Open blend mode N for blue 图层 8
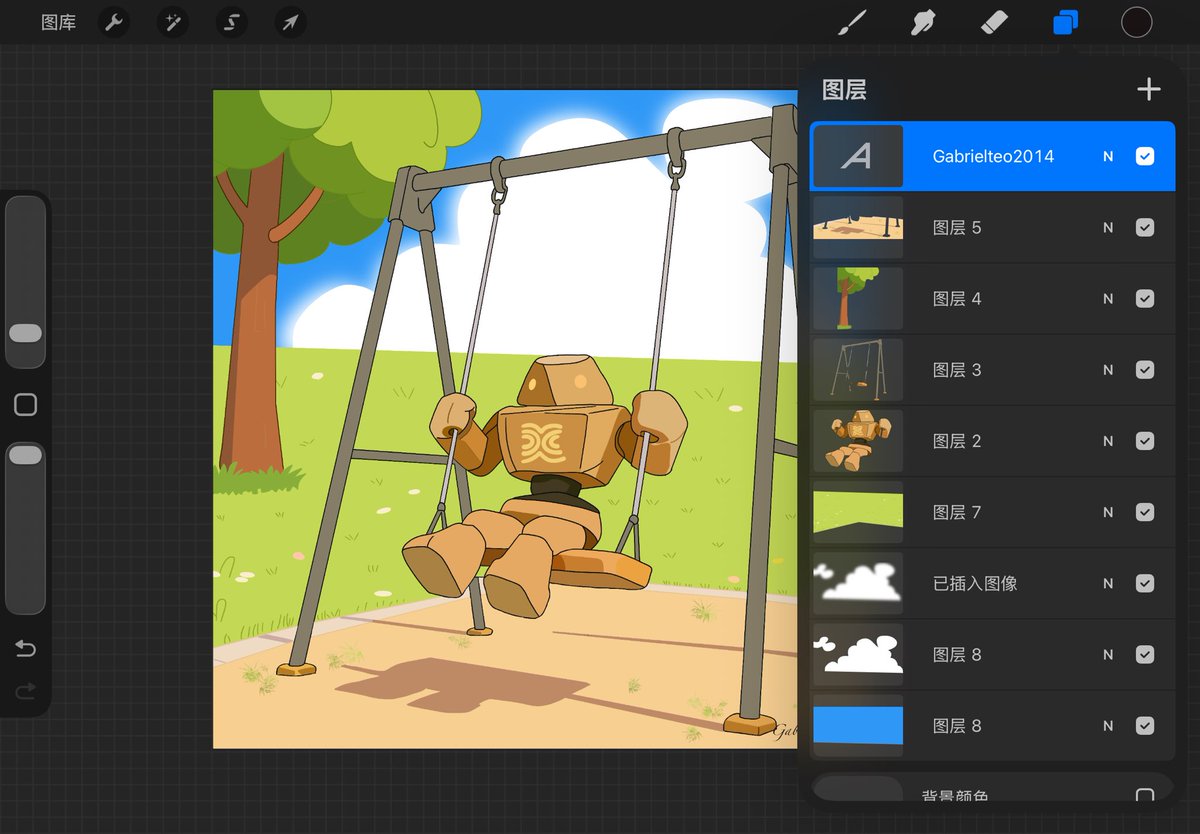The width and height of the screenshot is (1200, 834). point(1108,726)
